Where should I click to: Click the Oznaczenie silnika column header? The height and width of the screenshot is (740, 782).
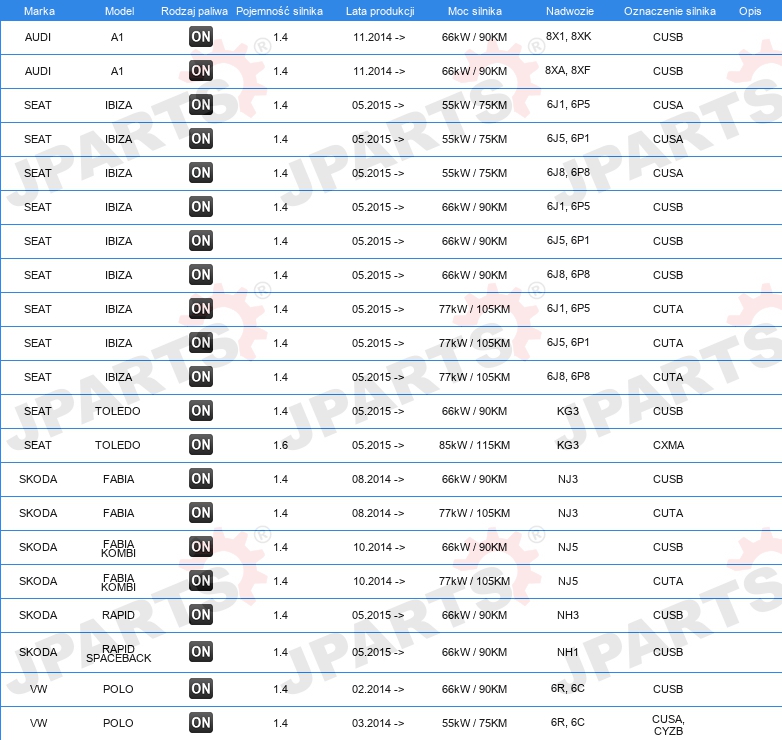670,11
